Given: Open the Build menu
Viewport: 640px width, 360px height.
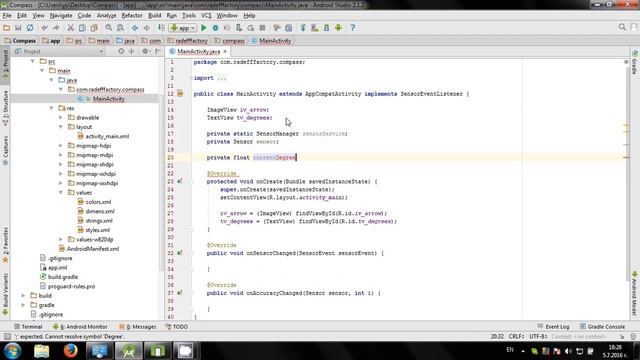Looking at the screenshot, I should tap(154, 16).
